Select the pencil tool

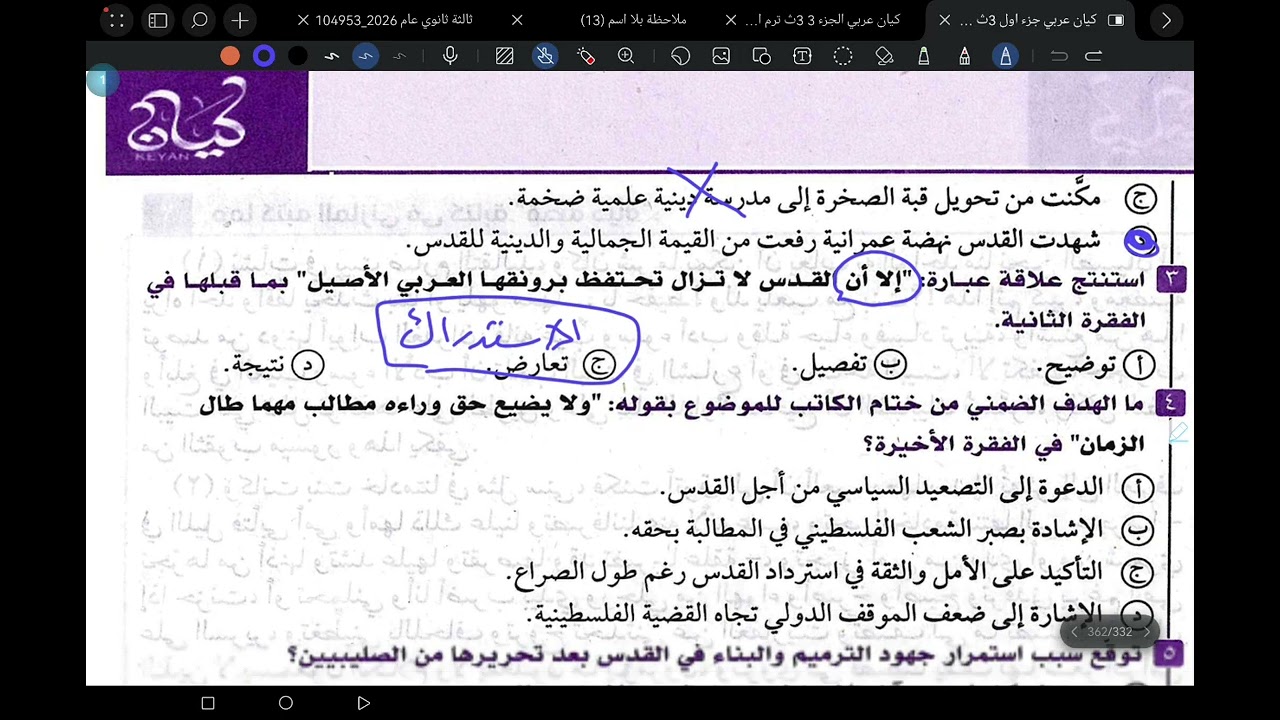pyautogui.click(x=965, y=56)
